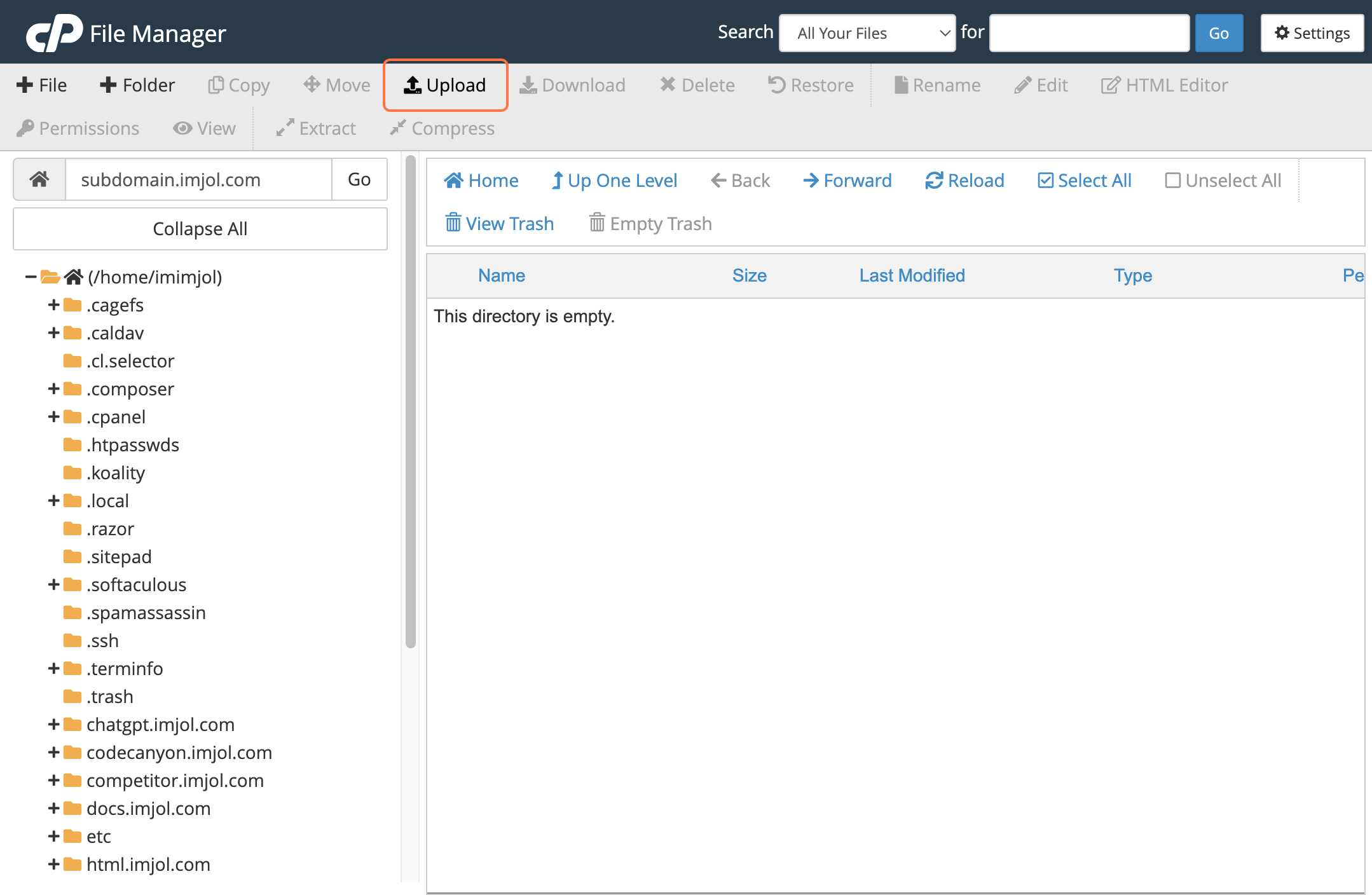
Task: Reload the current directory listing
Action: pos(964,181)
